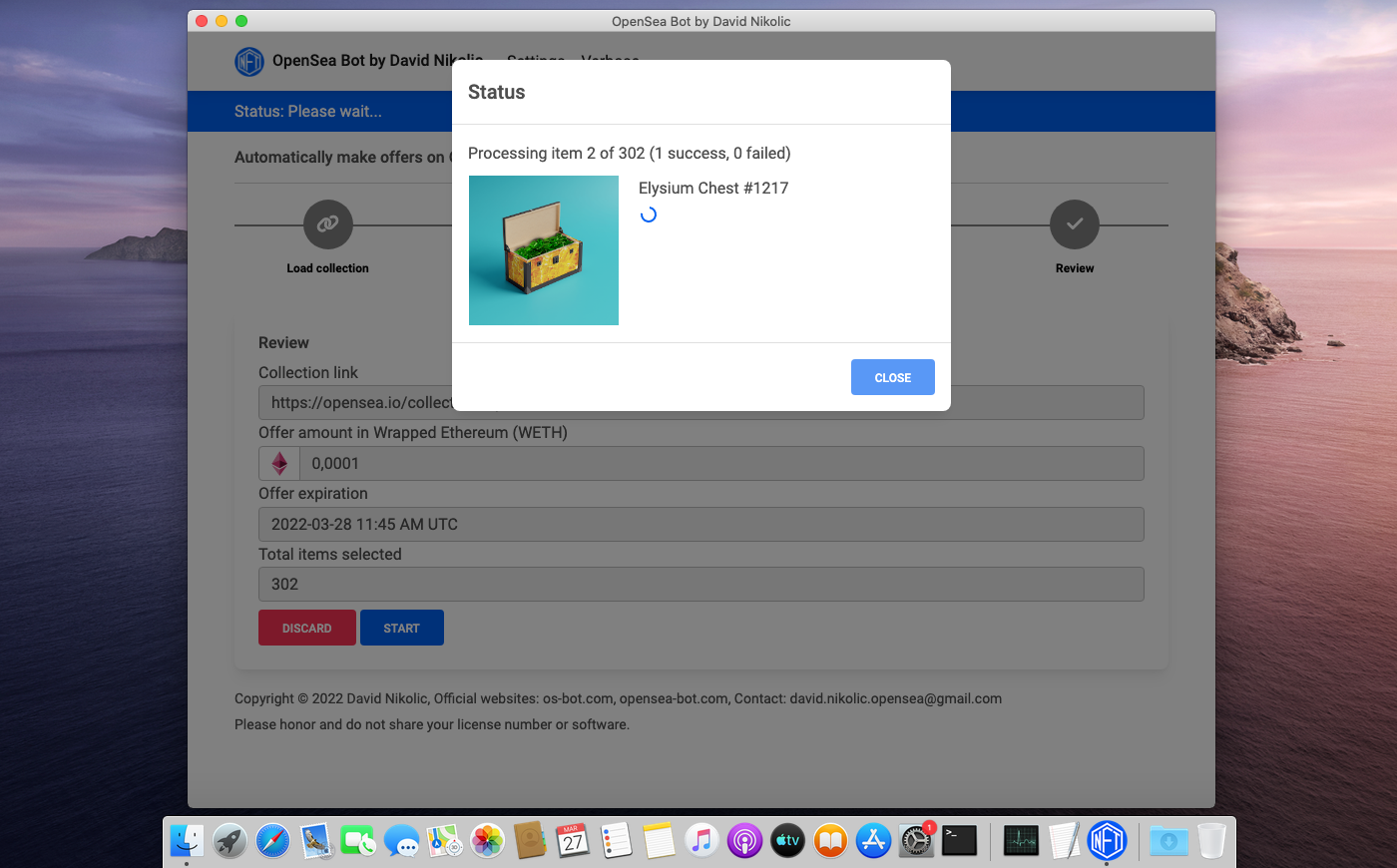This screenshot has width=1397, height=868.
Task: Open Activity Monitor from the dock
Action: (1021, 841)
